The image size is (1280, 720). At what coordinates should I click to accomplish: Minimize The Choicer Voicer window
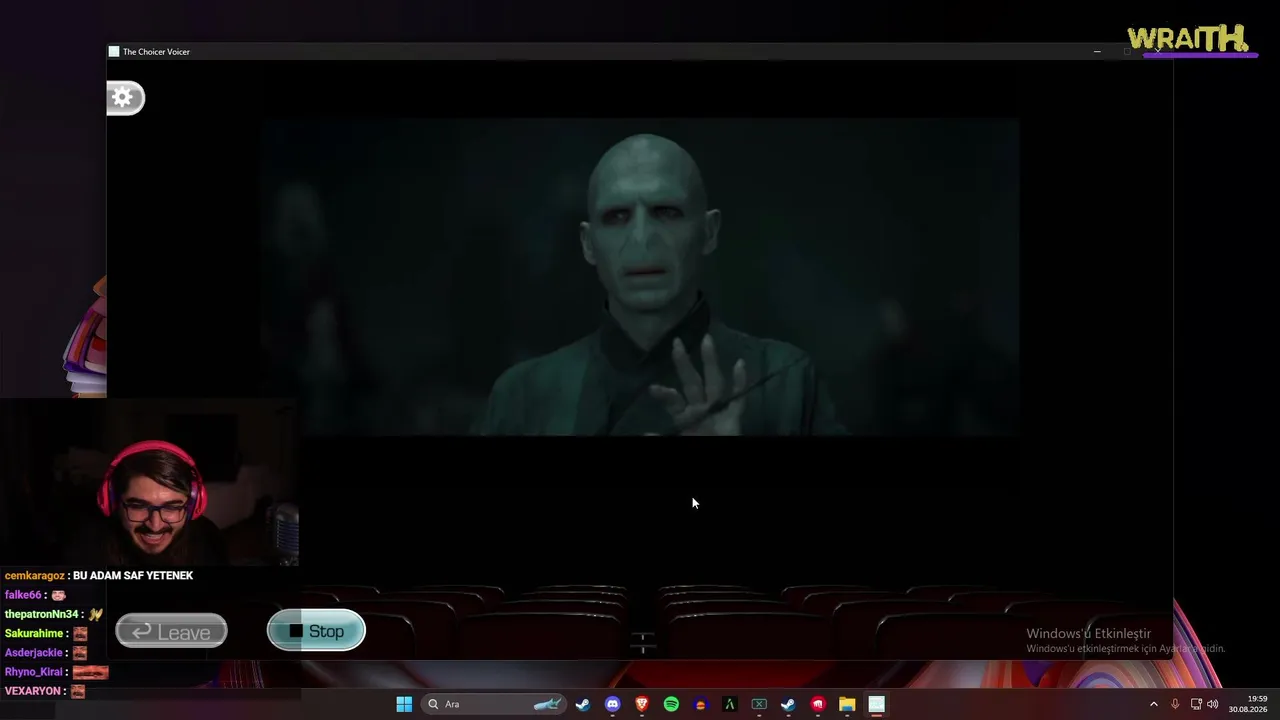coord(1097,51)
